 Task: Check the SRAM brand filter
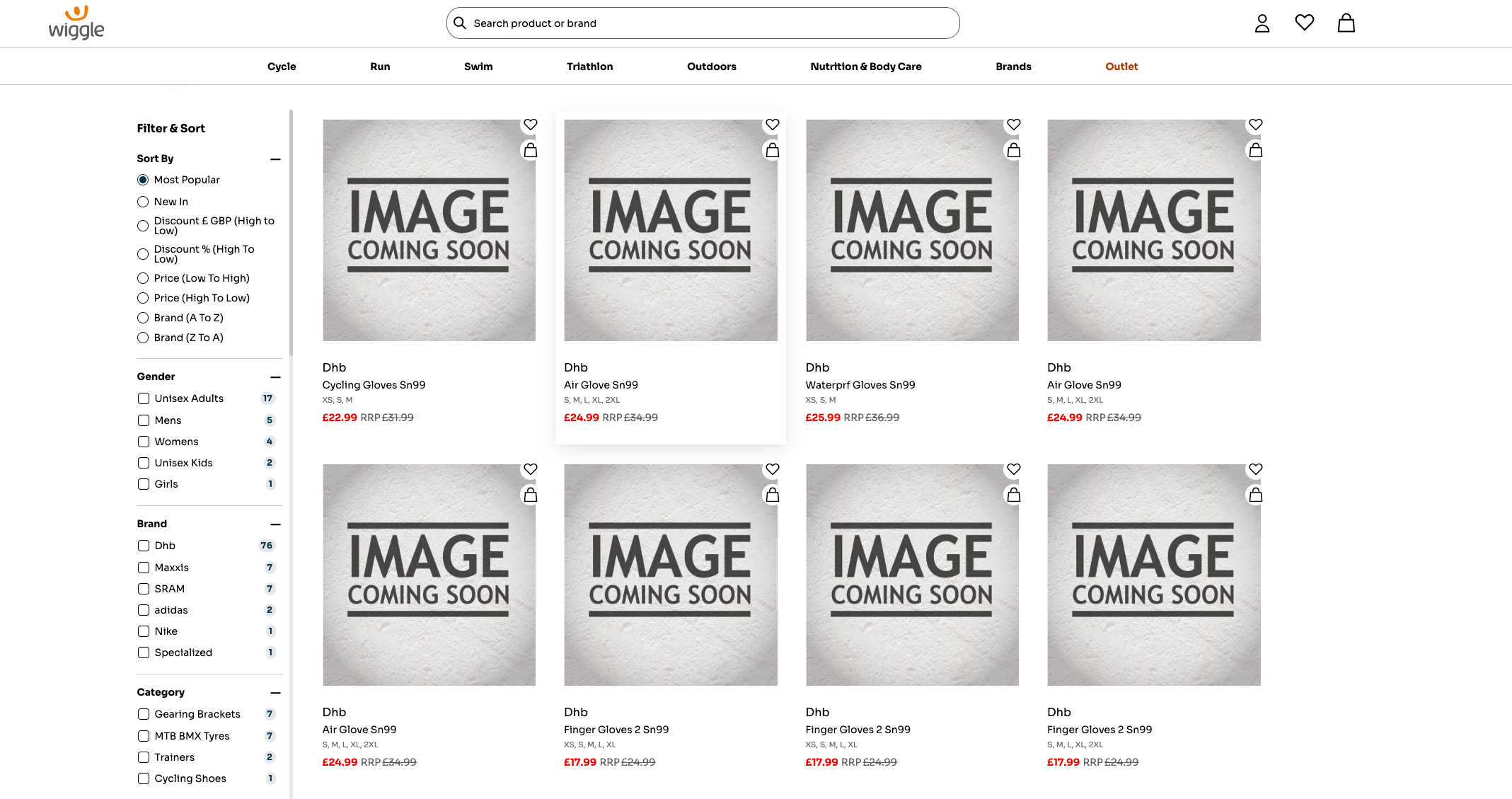[144, 589]
